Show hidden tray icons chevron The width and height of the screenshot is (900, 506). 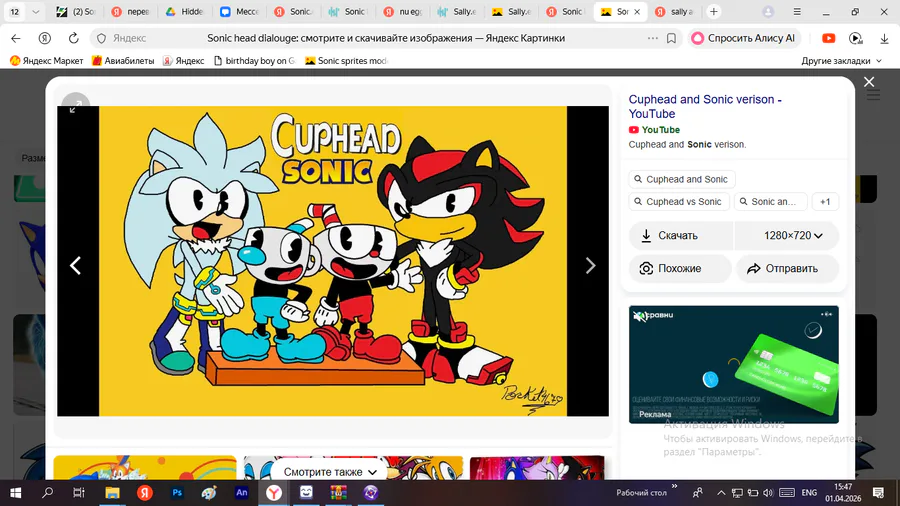pos(721,493)
